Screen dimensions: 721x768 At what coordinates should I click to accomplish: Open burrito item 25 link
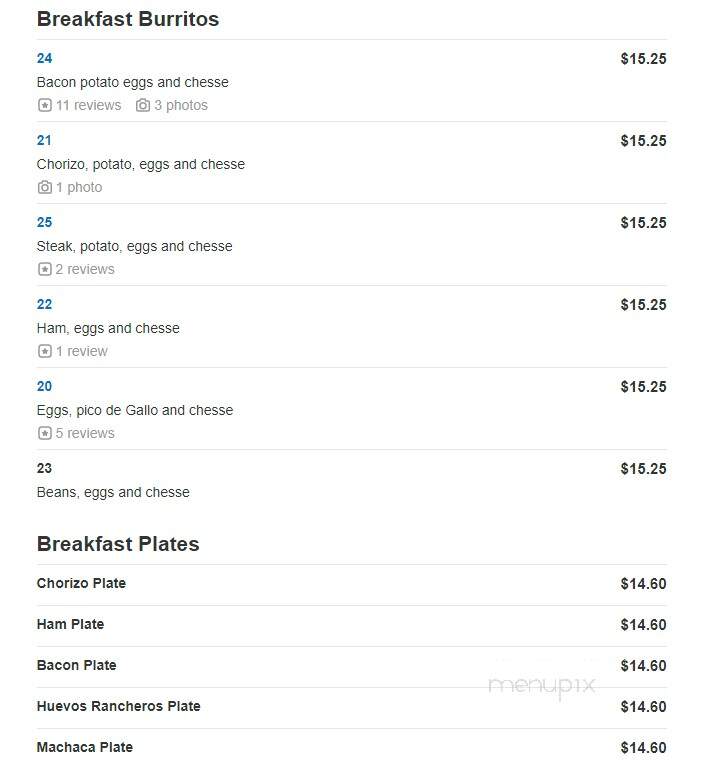[44, 222]
